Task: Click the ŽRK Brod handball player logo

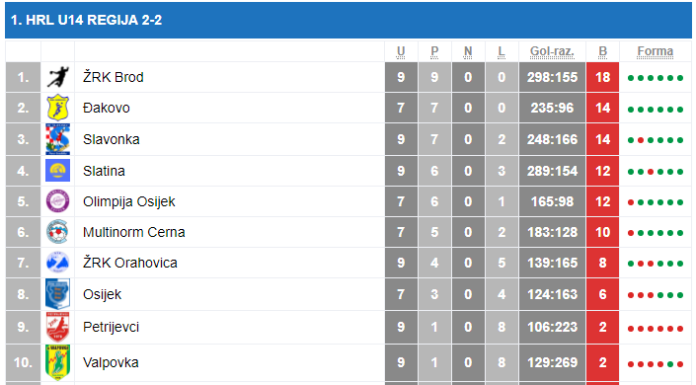Action: coord(58,77)
